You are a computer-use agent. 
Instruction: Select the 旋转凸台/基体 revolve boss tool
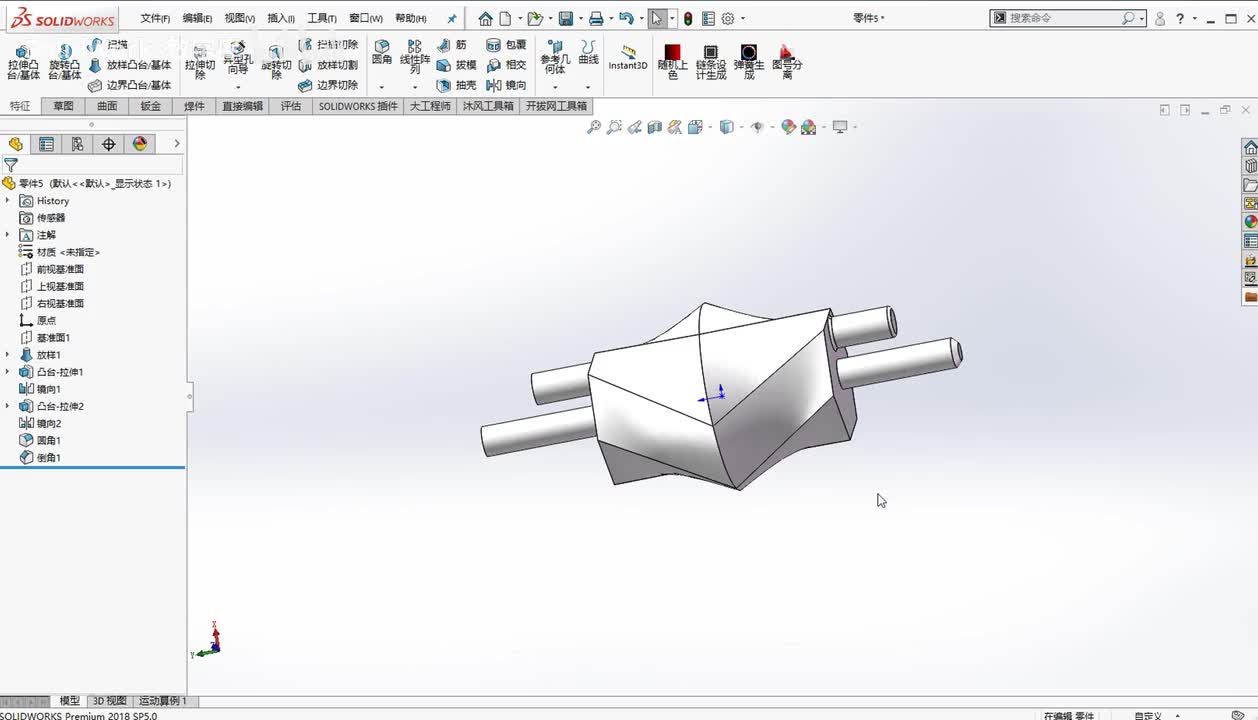pos(65,62)
